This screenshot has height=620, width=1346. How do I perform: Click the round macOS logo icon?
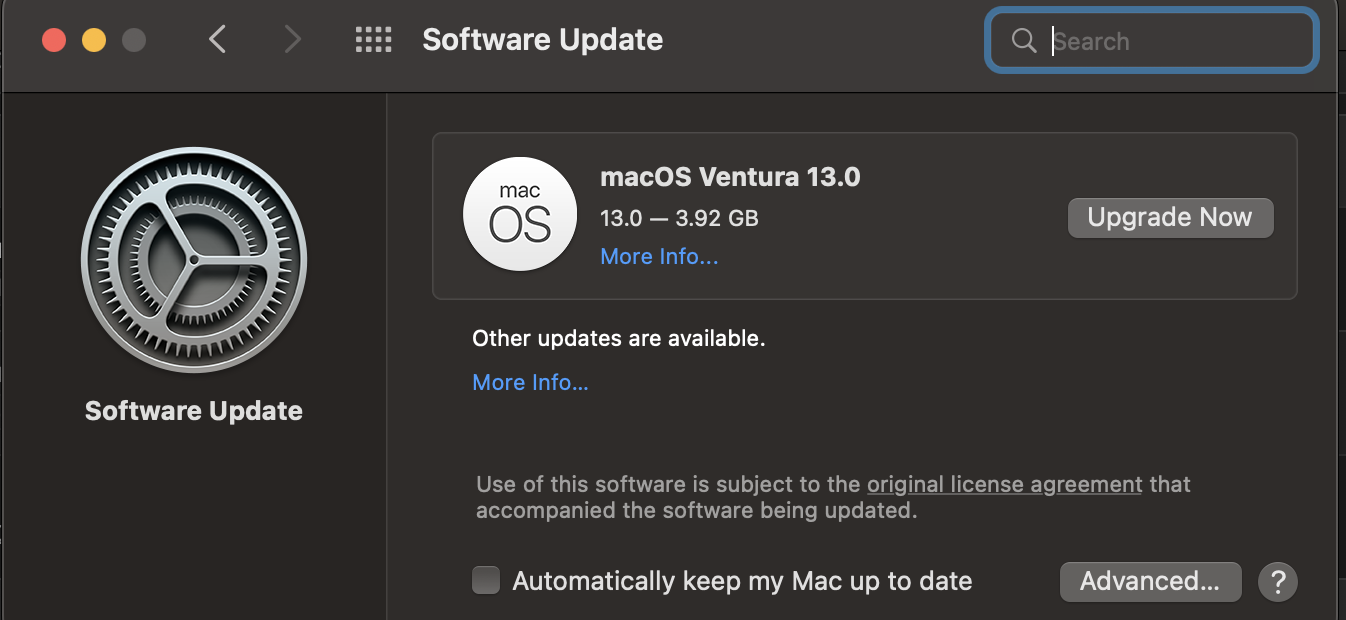[520, 215]
